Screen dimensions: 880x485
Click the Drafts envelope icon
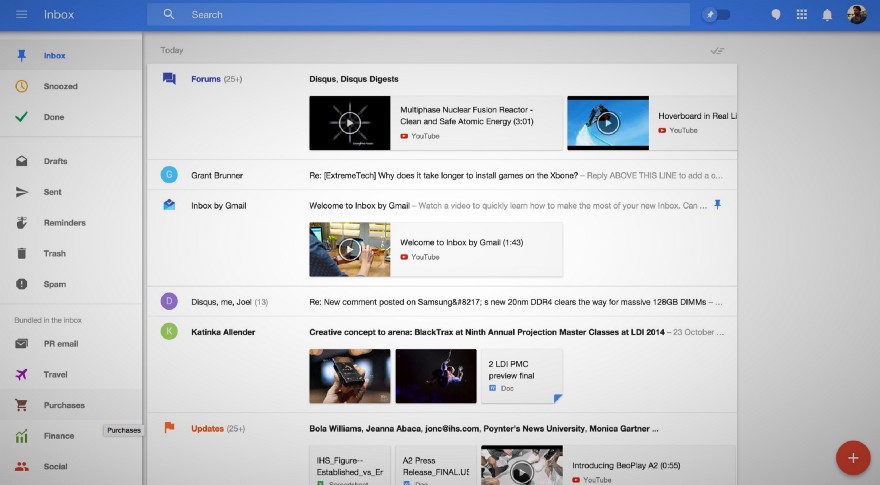(21, 161)
